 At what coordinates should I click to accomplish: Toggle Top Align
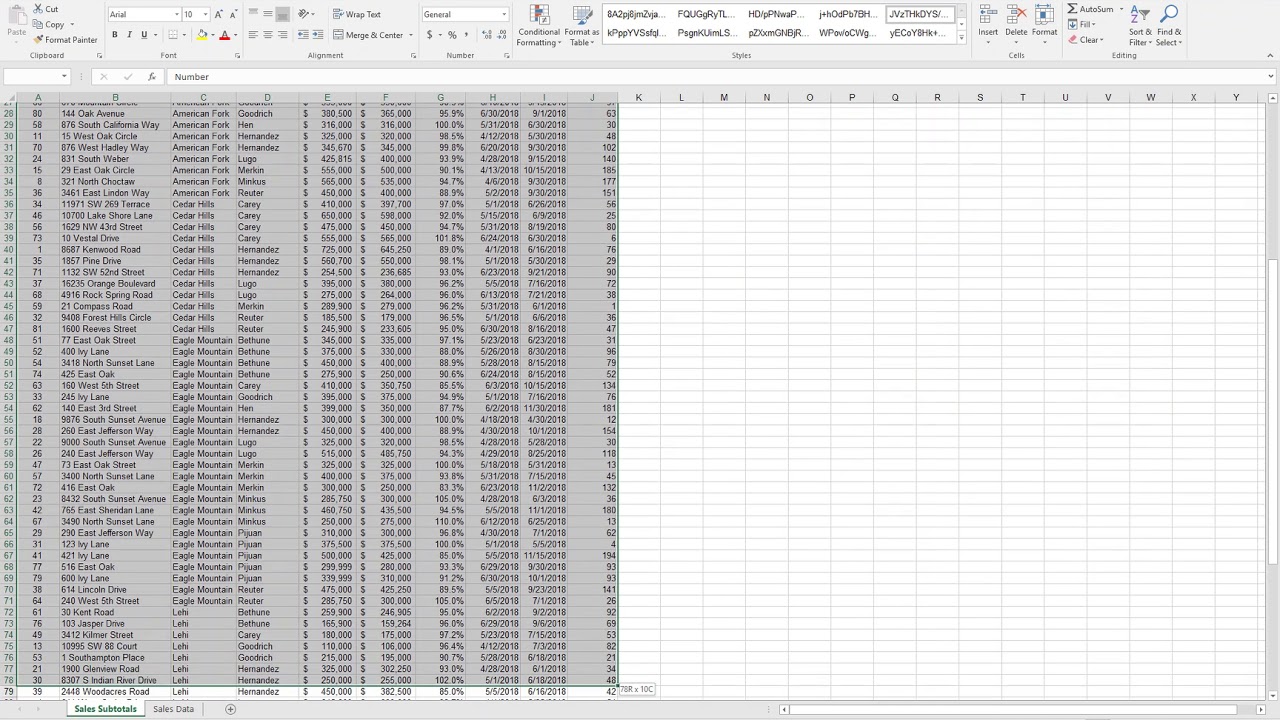(253, 14)
